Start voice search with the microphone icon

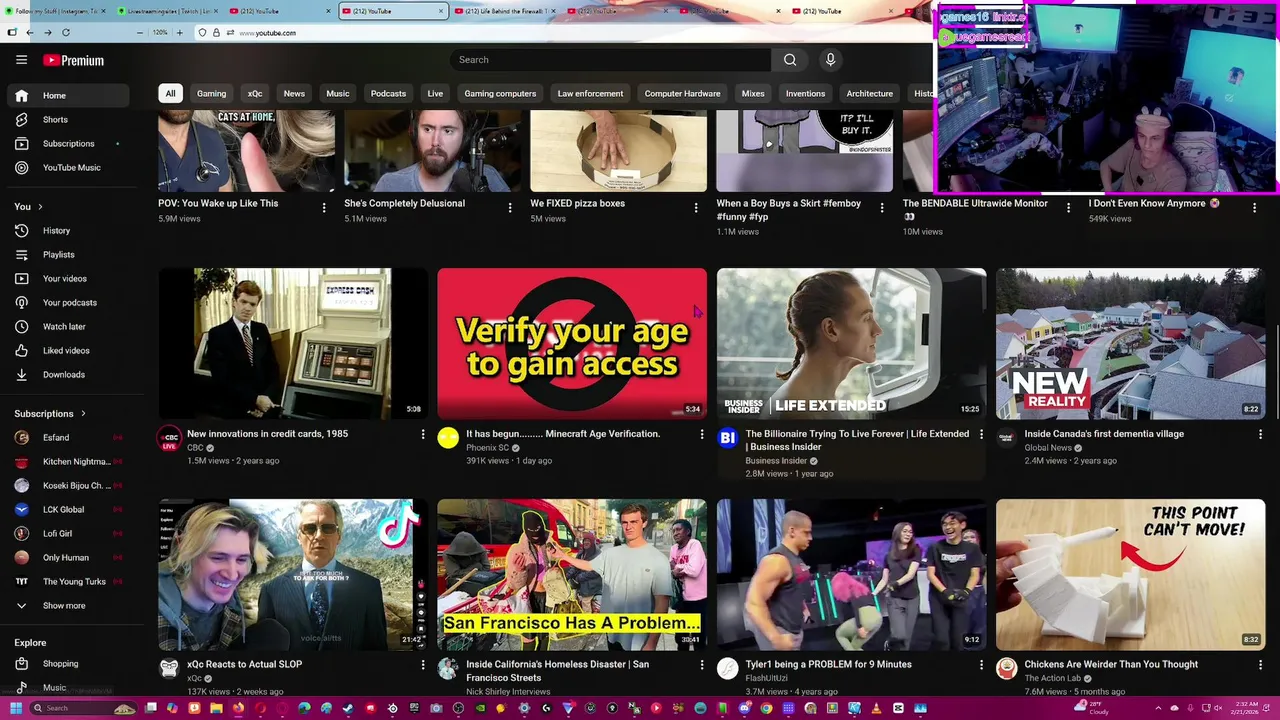point(830,60)
